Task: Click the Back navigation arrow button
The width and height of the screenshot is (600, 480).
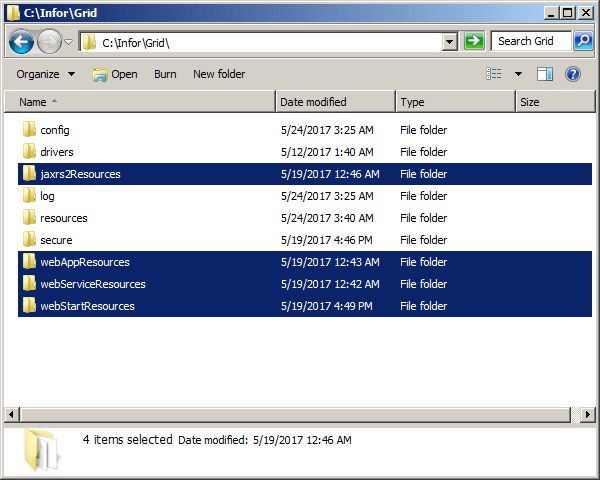Action: tap(22, 42)
